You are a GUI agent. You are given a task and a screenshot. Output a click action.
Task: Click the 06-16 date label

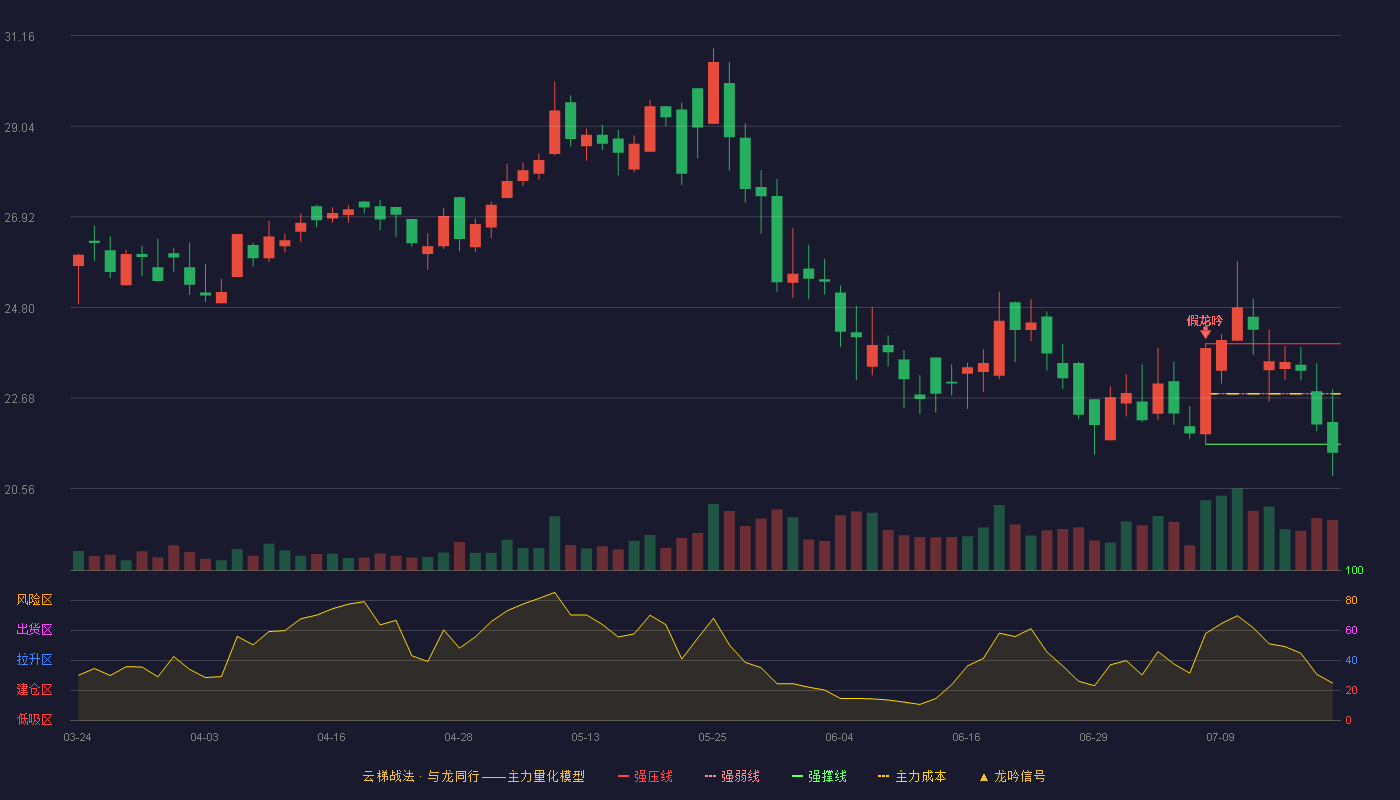[966, 737]
